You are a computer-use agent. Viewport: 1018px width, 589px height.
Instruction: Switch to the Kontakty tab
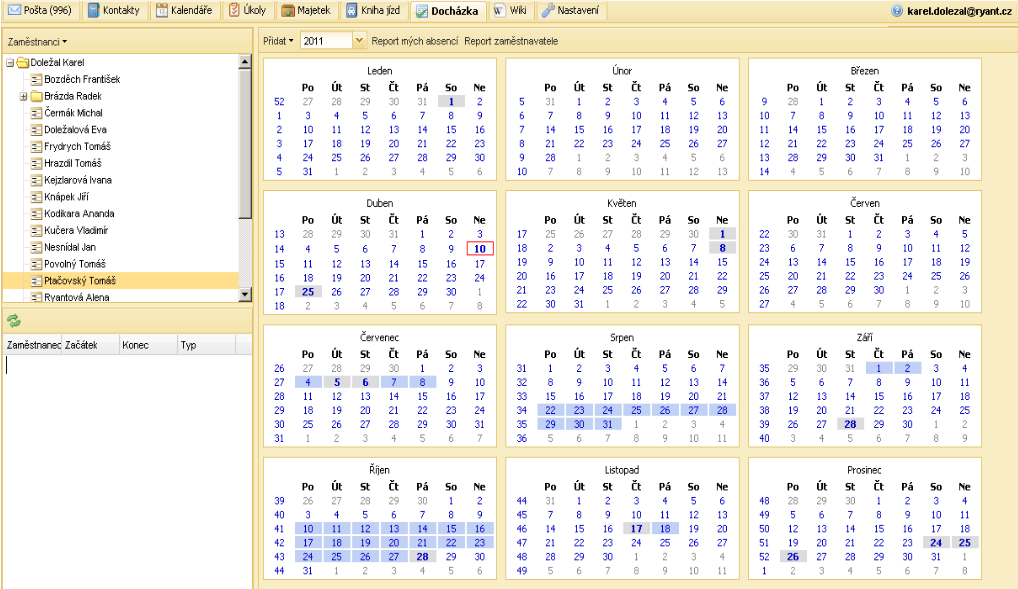[114, 10]
